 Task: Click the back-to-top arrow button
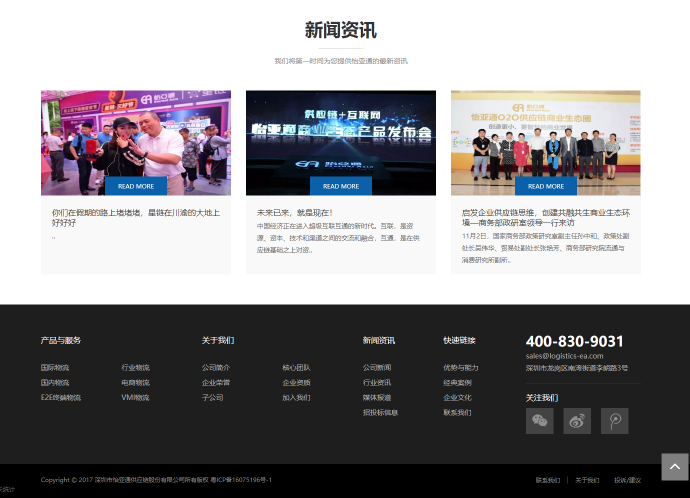click(675, 467)
